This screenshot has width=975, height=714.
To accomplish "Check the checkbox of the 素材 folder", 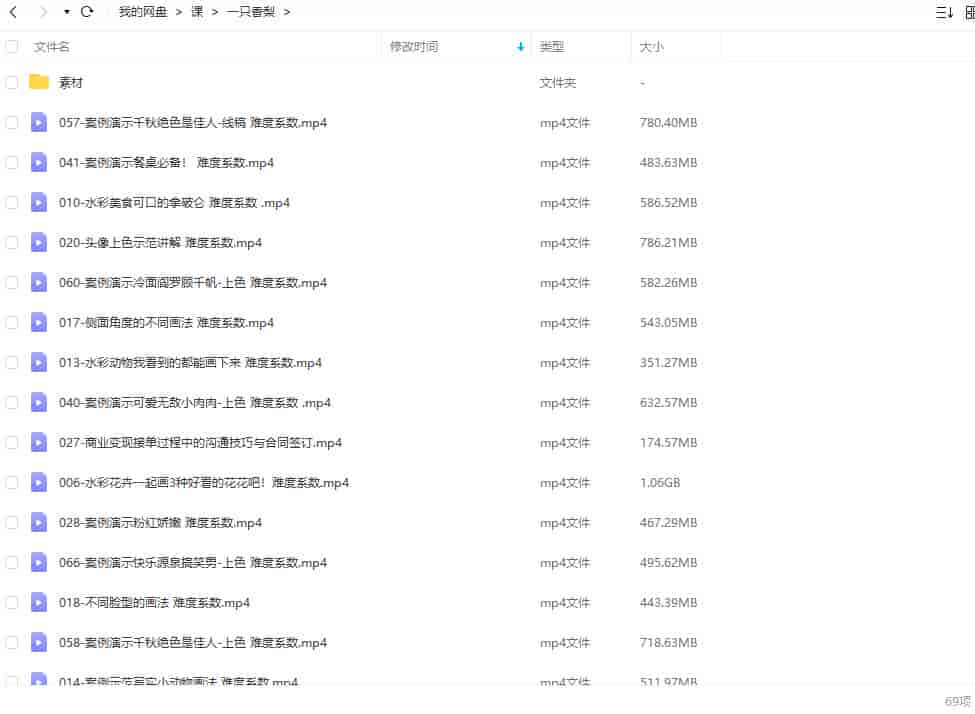I will click(12, 82).
